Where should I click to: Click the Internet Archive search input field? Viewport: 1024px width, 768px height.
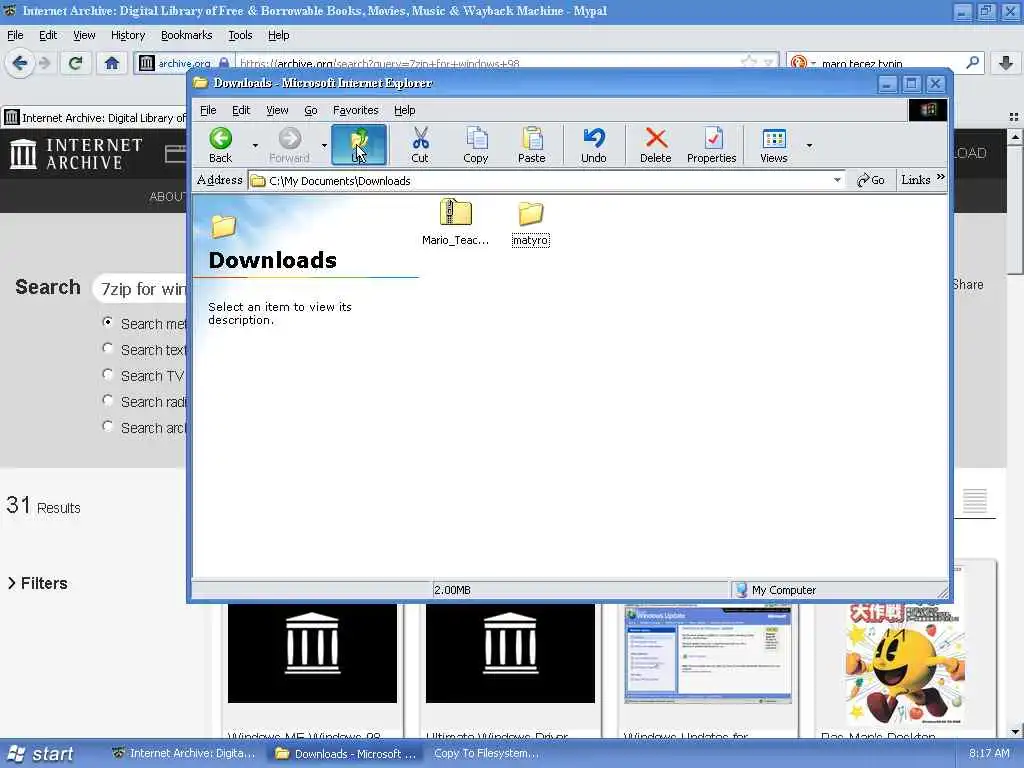point(140,289)
